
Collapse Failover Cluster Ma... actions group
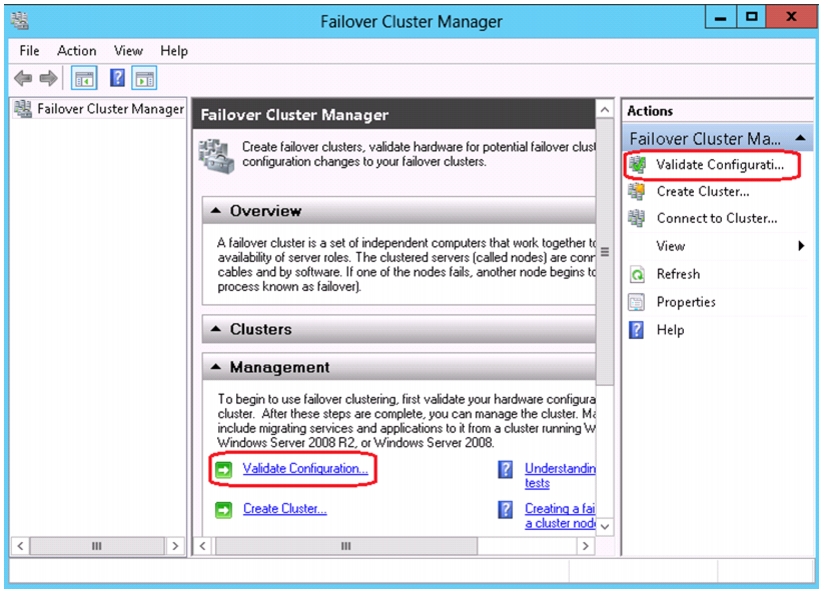(x=801, y=138)
